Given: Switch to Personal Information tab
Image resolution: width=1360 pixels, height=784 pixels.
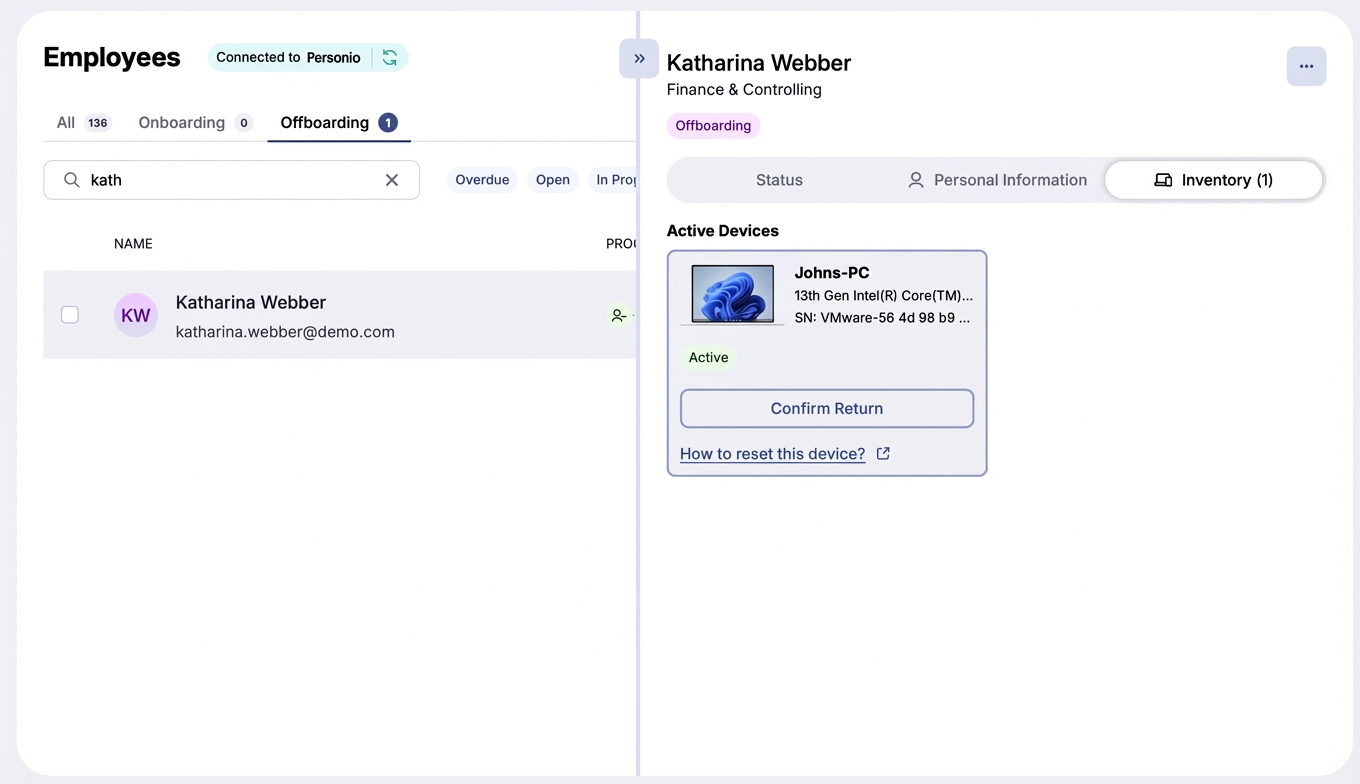Looking at the screenshot, I should [997, 180].
